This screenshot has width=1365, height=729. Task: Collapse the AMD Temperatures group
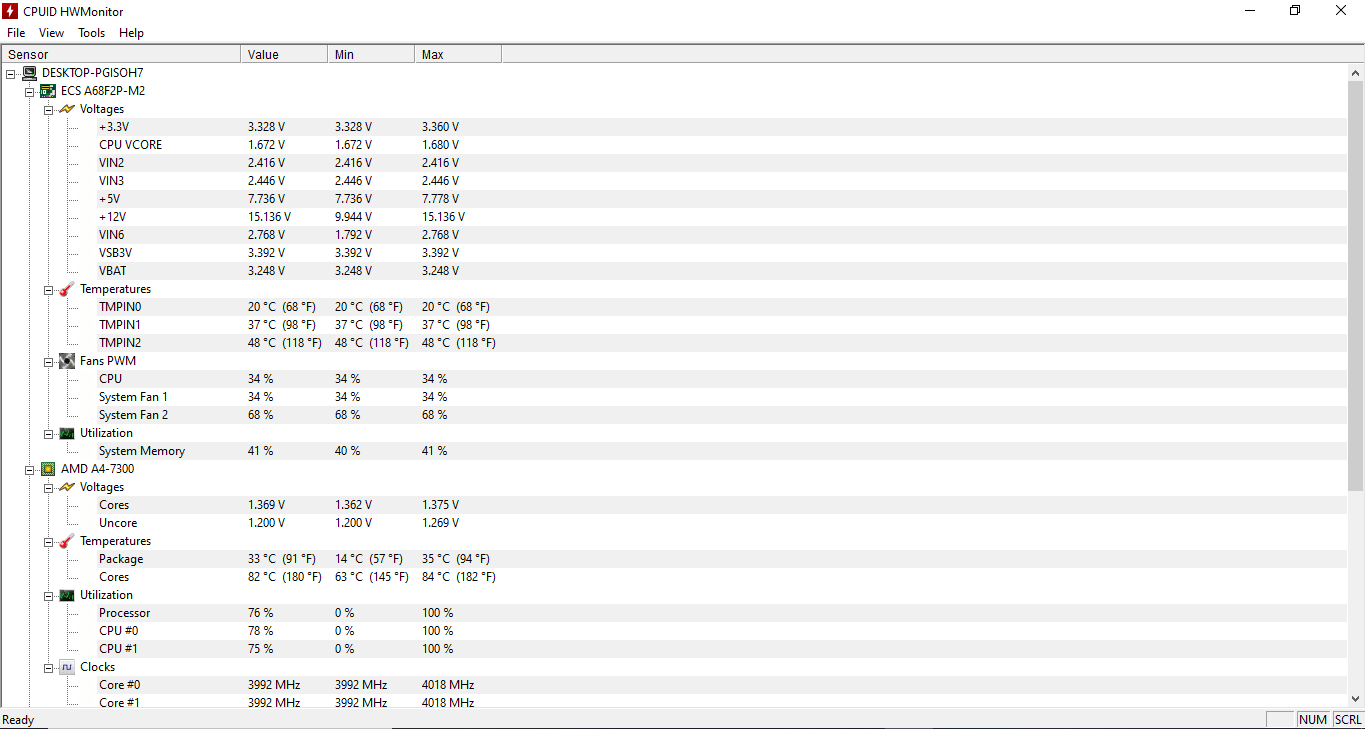click(49, 541)
